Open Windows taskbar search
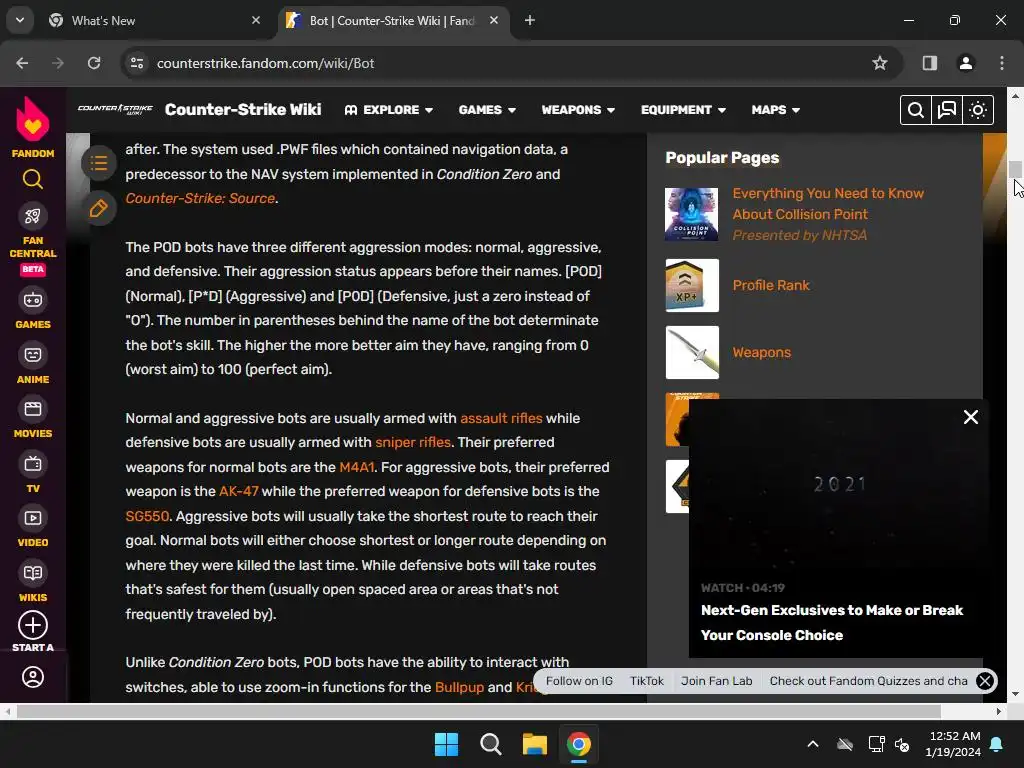The width and height of the screenshot is (1024, 768). 490,744
